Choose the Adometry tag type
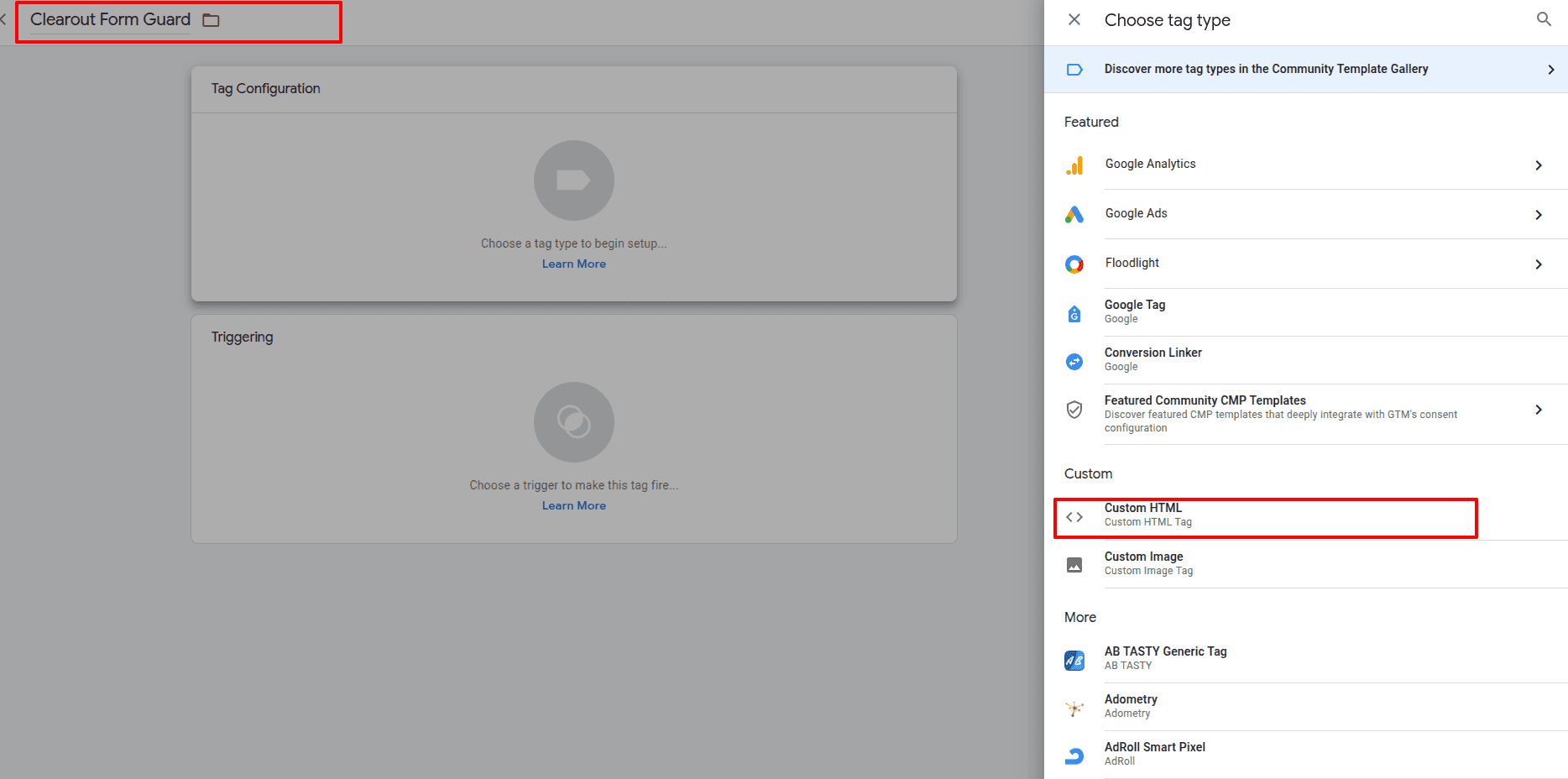 tap(1131, 706)
